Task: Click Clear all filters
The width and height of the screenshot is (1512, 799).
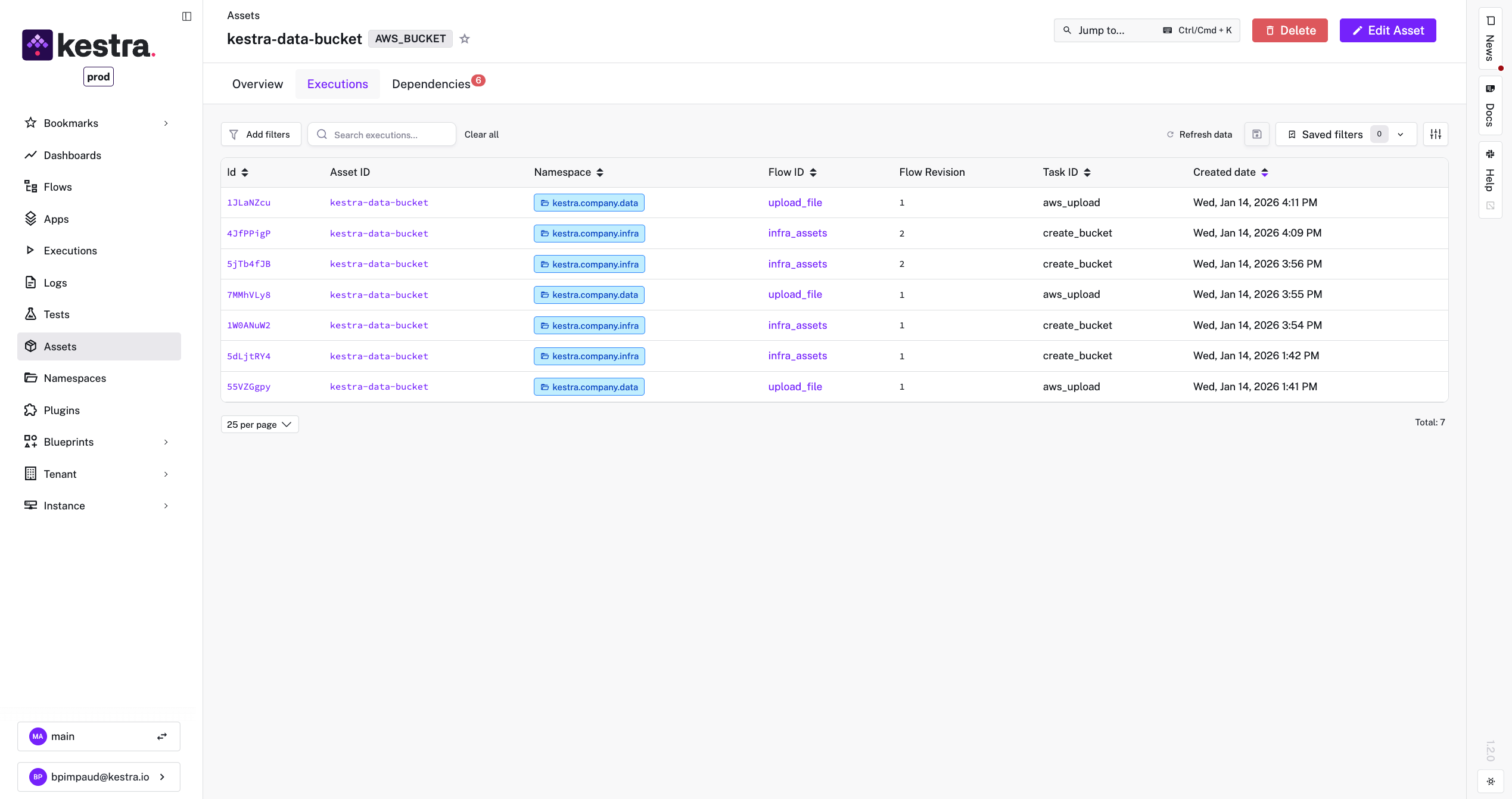Action: (481, 135)
